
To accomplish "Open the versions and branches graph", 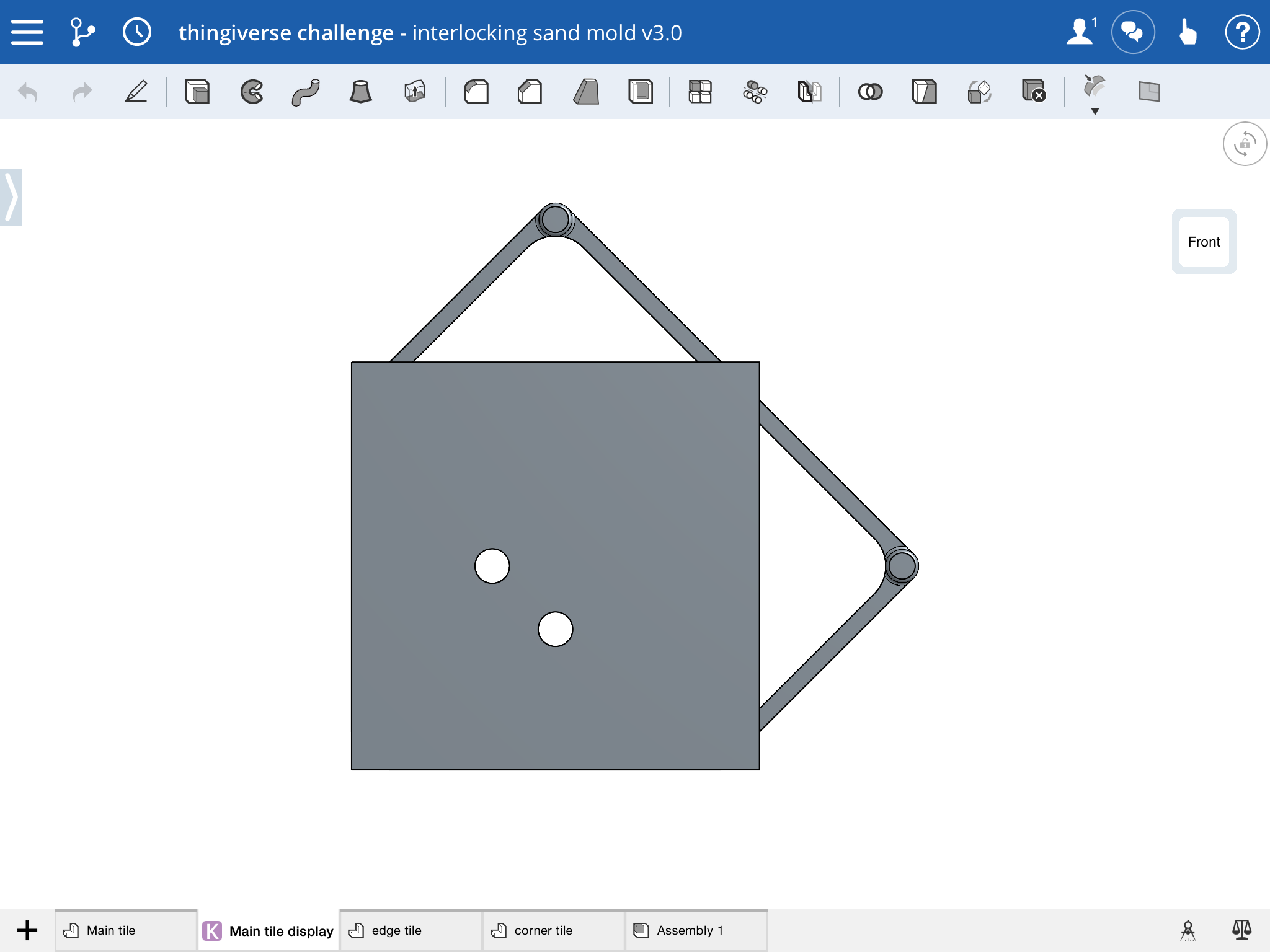I will 82,32.
